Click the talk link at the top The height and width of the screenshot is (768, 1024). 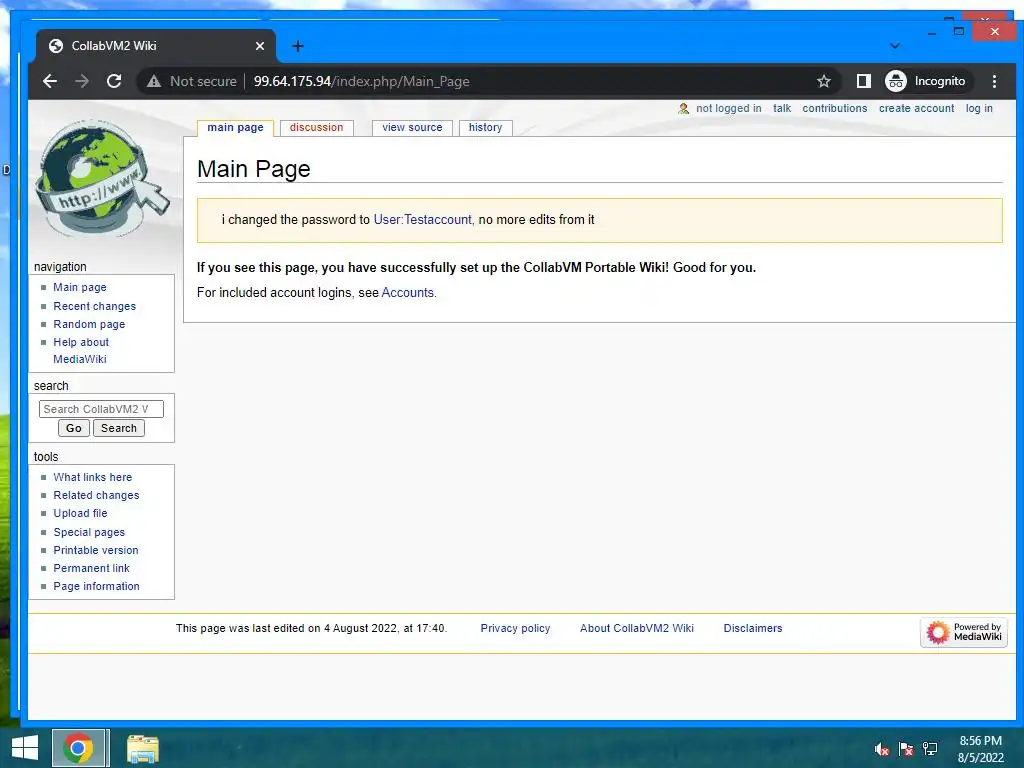(x=782, y=108)
